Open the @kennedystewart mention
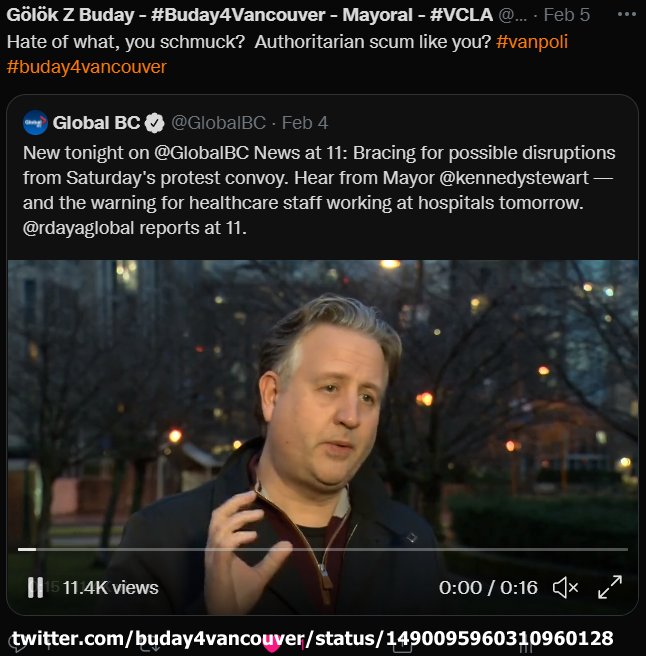This screenshot has height=656, width=646. 514,178
